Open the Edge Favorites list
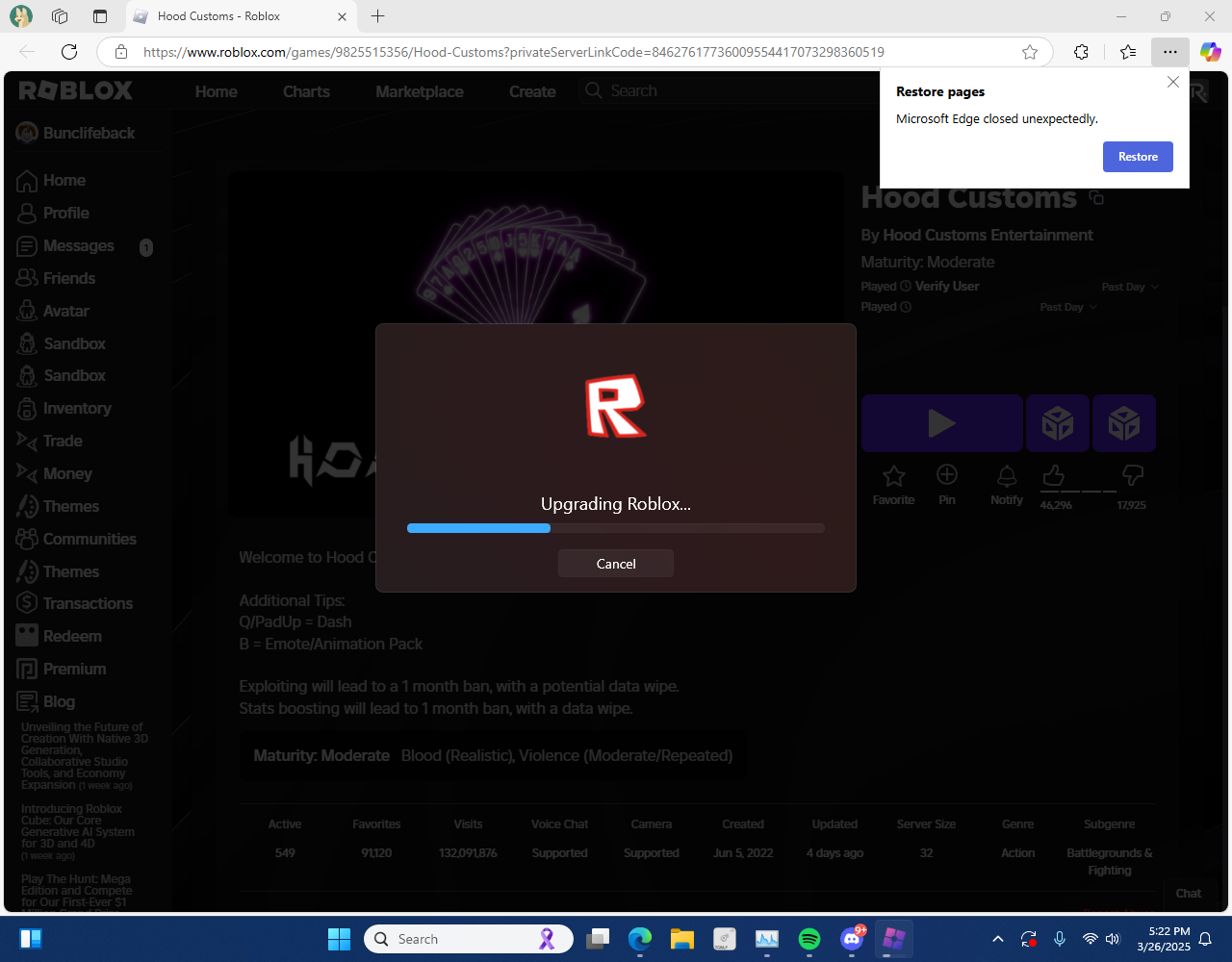This screenshot has width=1232, height=962. click(x=1128, y=52)
